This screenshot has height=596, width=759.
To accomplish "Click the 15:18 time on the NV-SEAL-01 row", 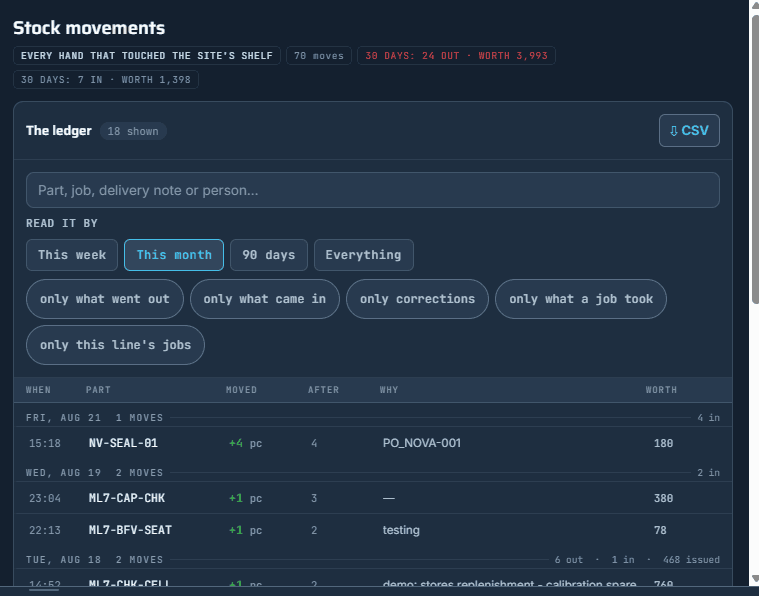I will (45, 443).
